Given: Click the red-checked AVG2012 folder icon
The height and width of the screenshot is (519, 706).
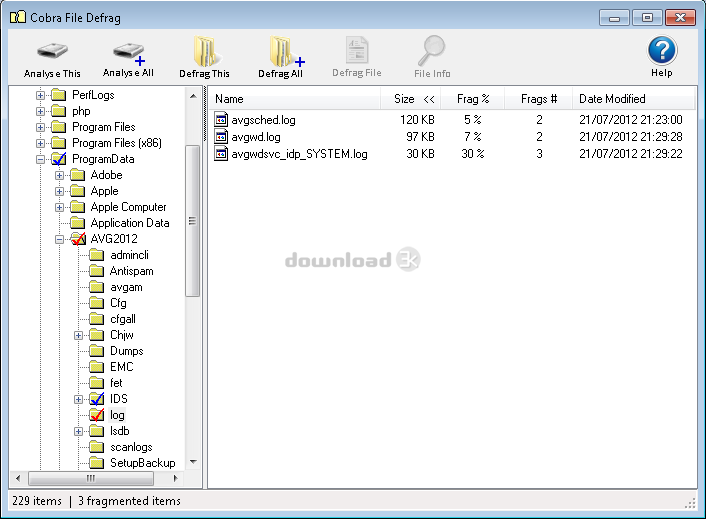Looking at the screenshot, I should click(x=78, y=239).
